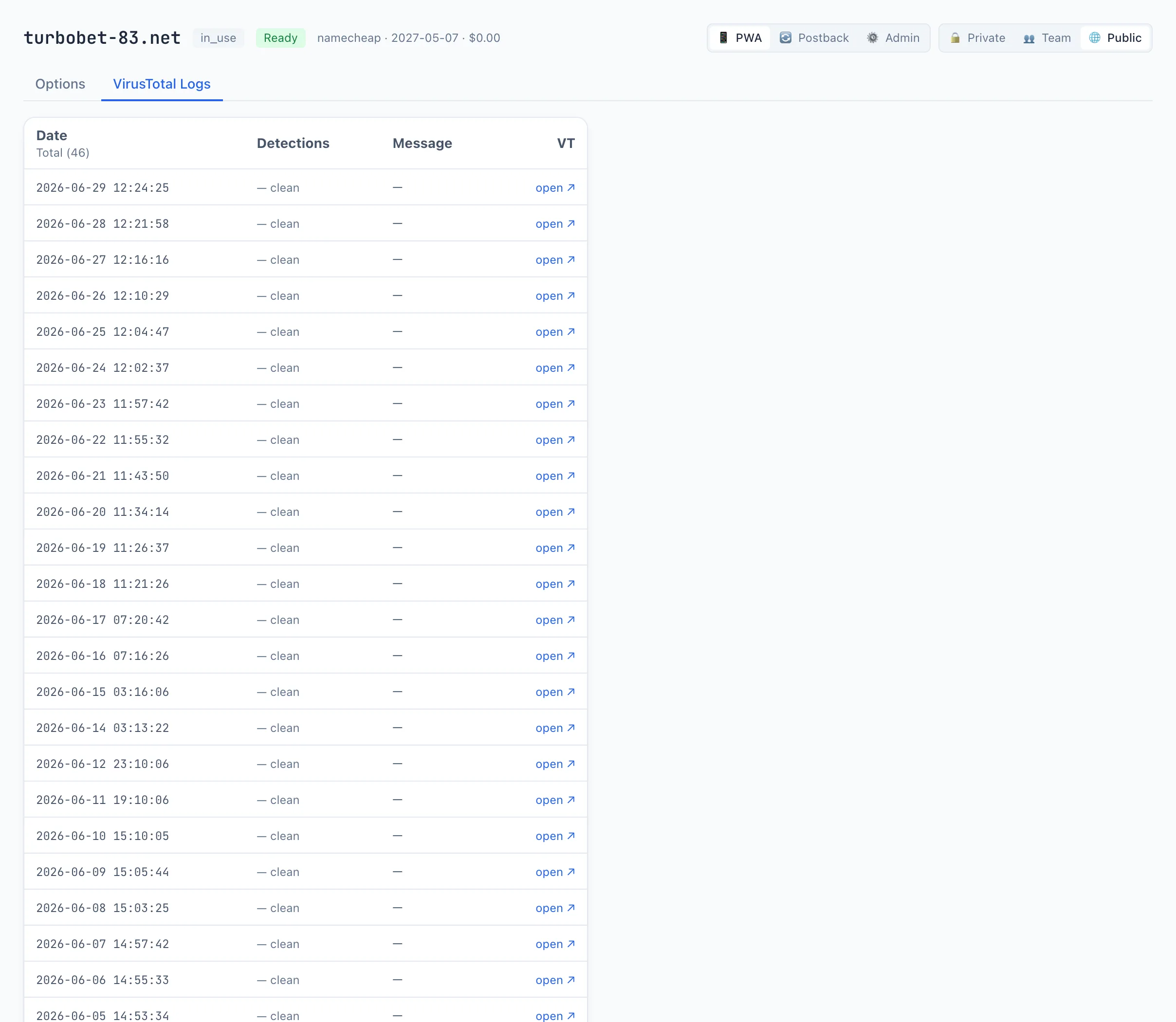The height and width of the screenshot is (1022, 1176).
Task: Click the date 2026-06-20 11:34:14
Action: 103,511
